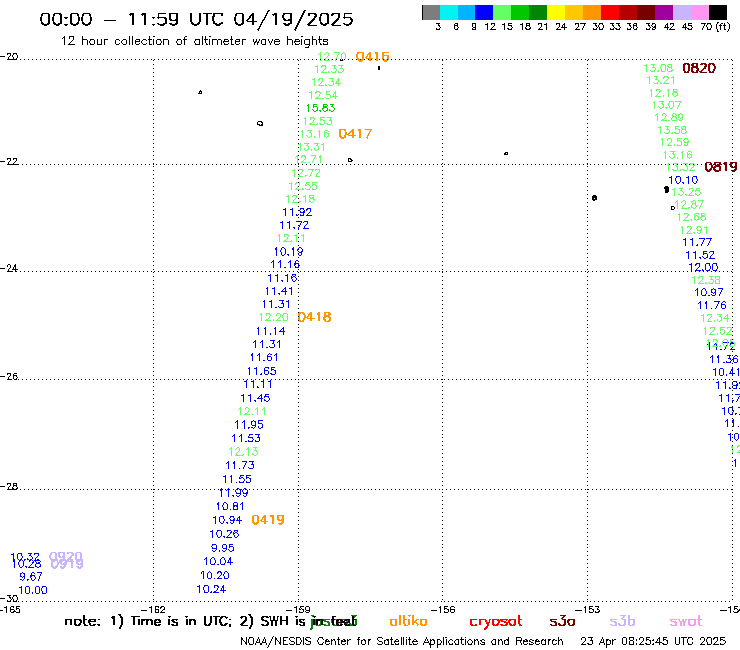Select the 11.95 wave height value
Image resolution: width=740 pixels, height=650 pixels.
(249, 425)
